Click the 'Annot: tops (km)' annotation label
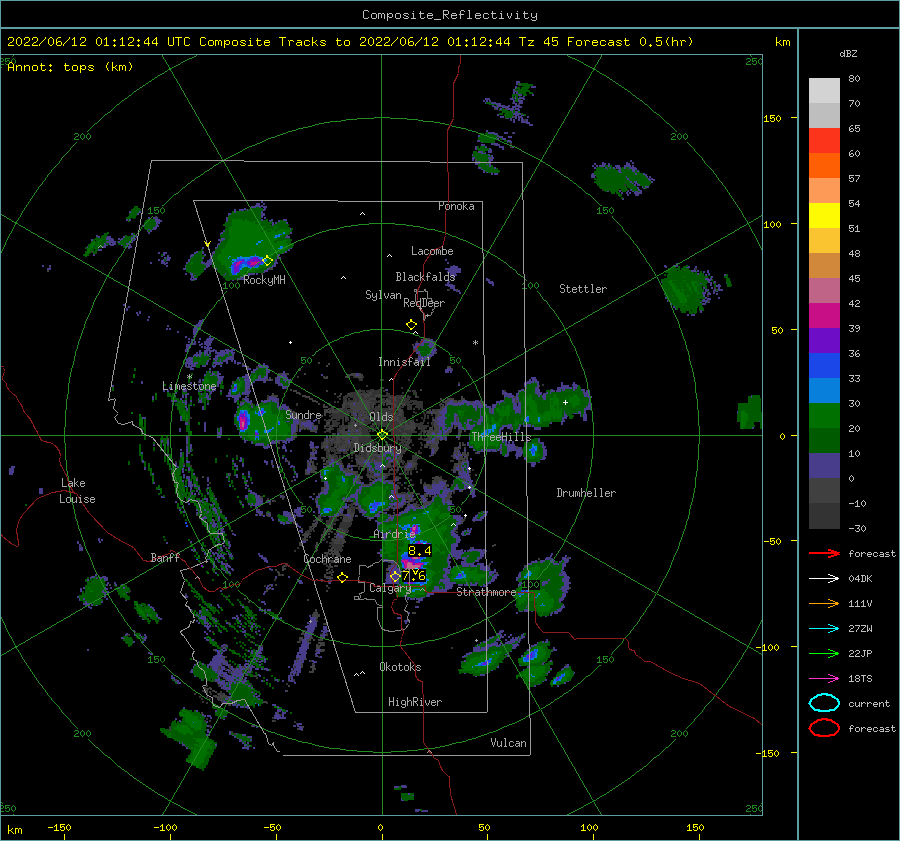Image resolution: width=900 pixels, height=841 pixels. pyautogui.click(x=70, y=67)
